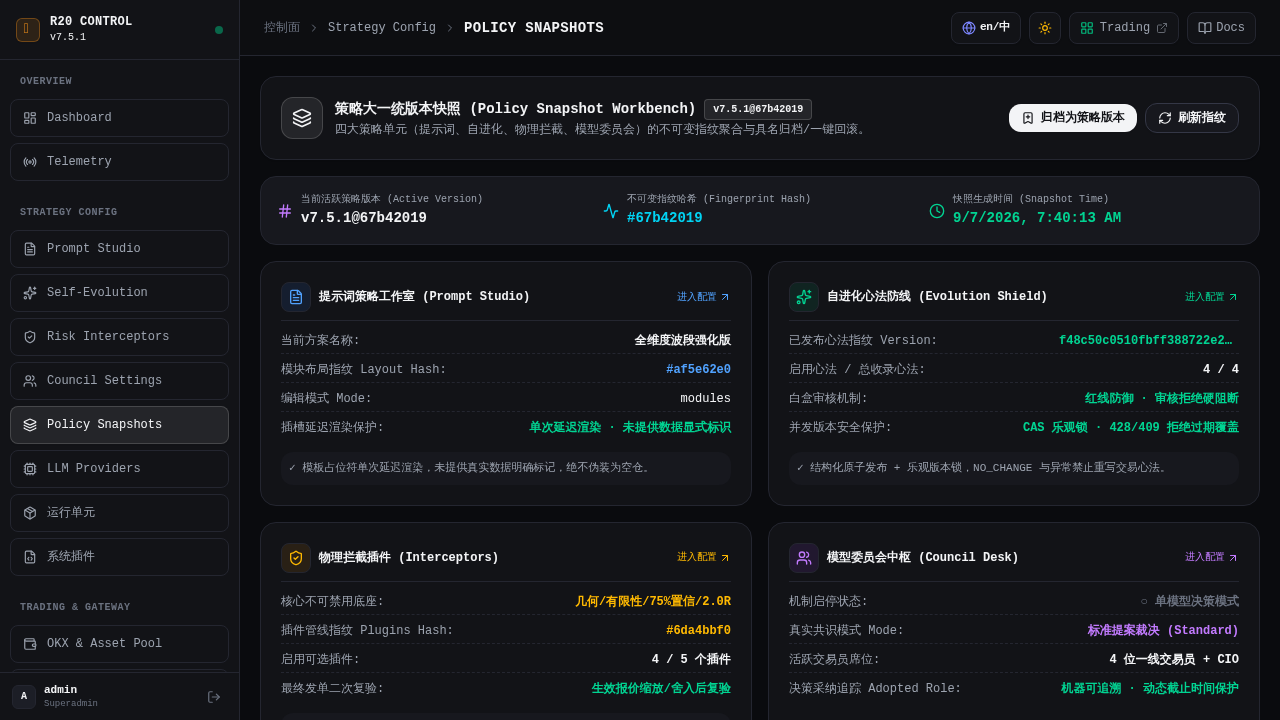Click the f48c50c0510fbff388722e2 version fingerprint
The width and height of the screenshot is (1280, 720).
(x=1148, y=341)
